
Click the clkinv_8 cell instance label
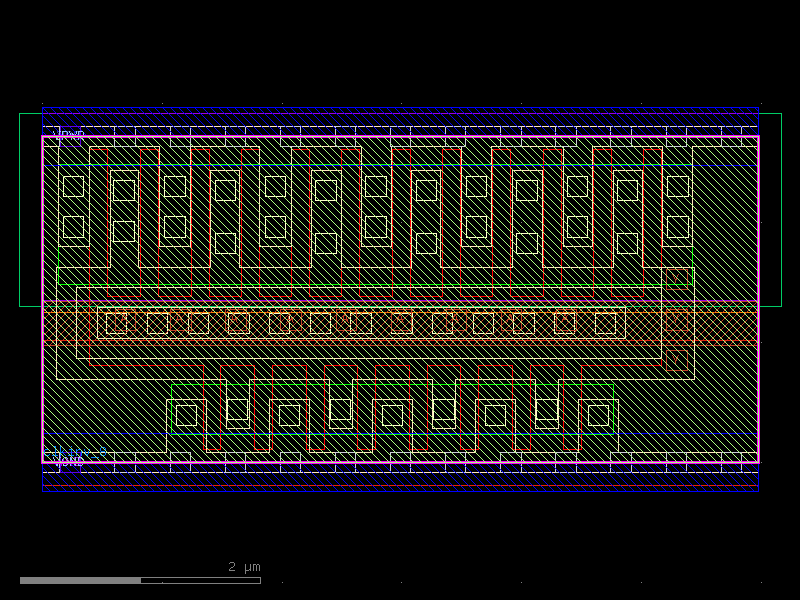pos(75,452)
